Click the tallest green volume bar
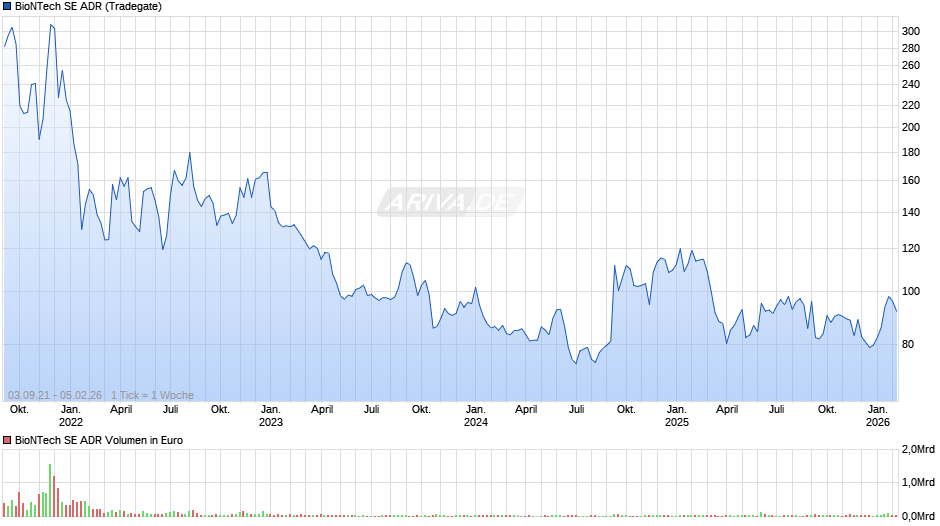Viewport: 940px width, 526px height. click(x=50, y=491)
